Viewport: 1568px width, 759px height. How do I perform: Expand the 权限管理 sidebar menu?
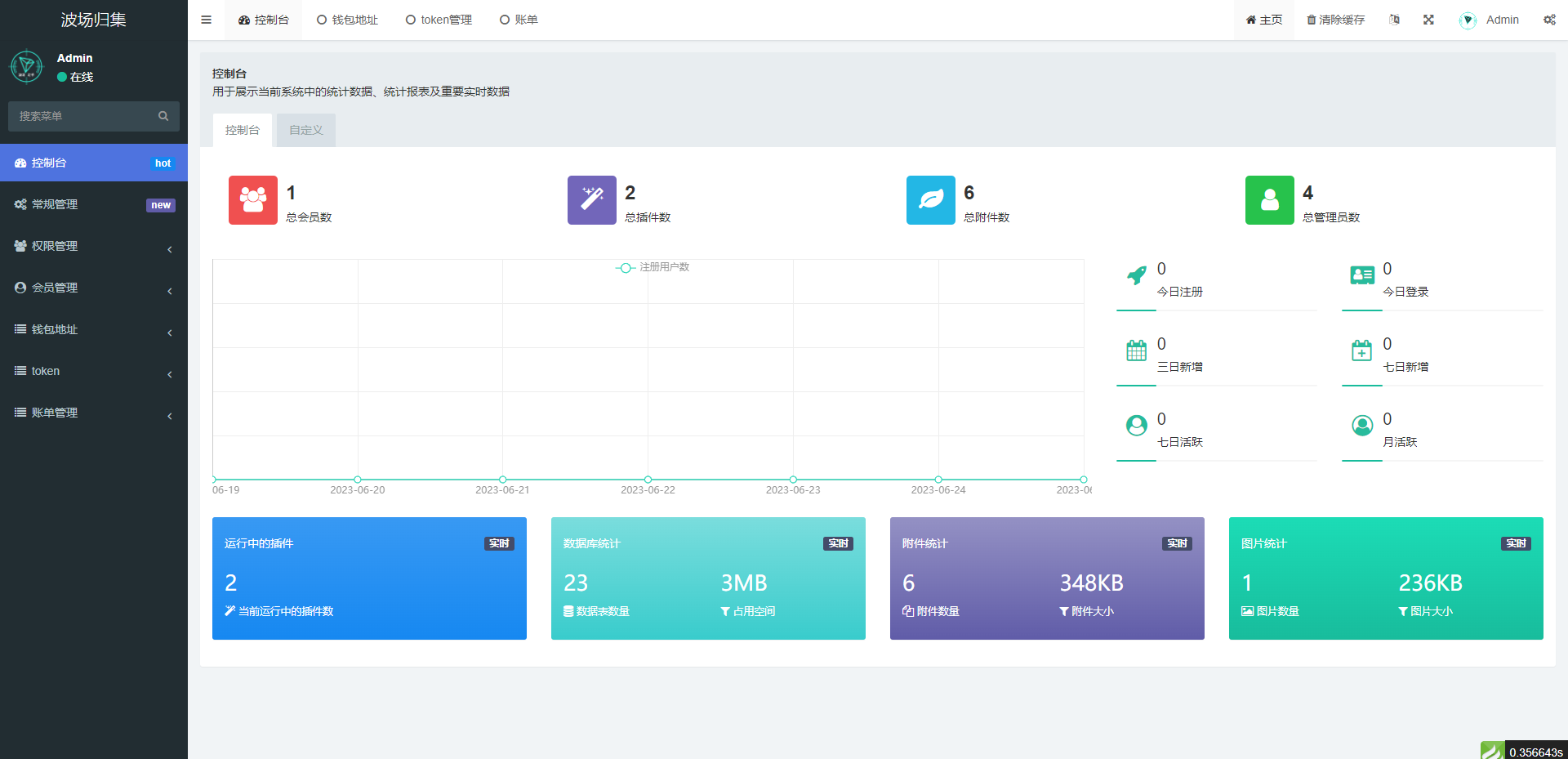[94, 246]
